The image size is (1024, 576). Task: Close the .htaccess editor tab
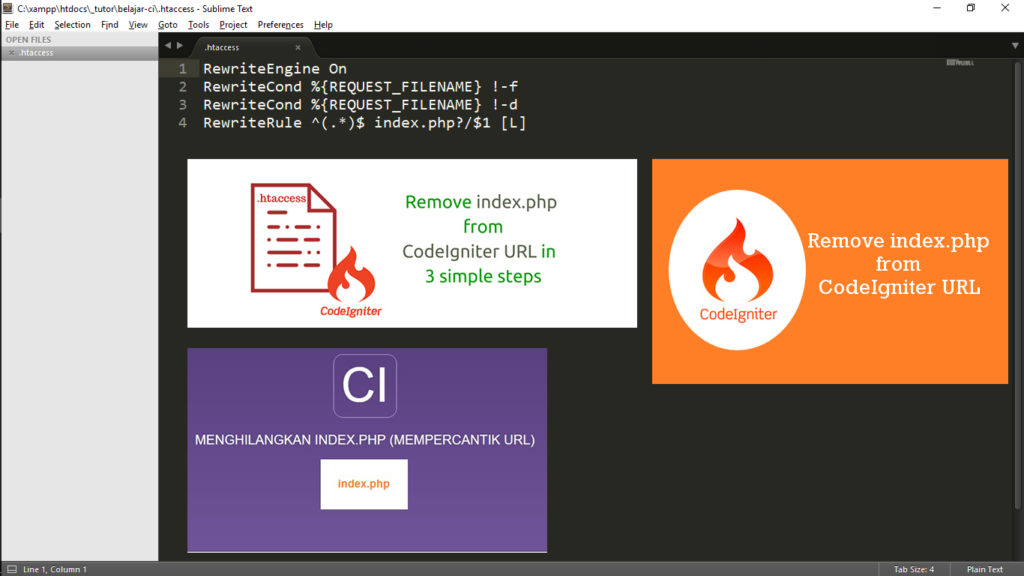(x=298, y=47)
